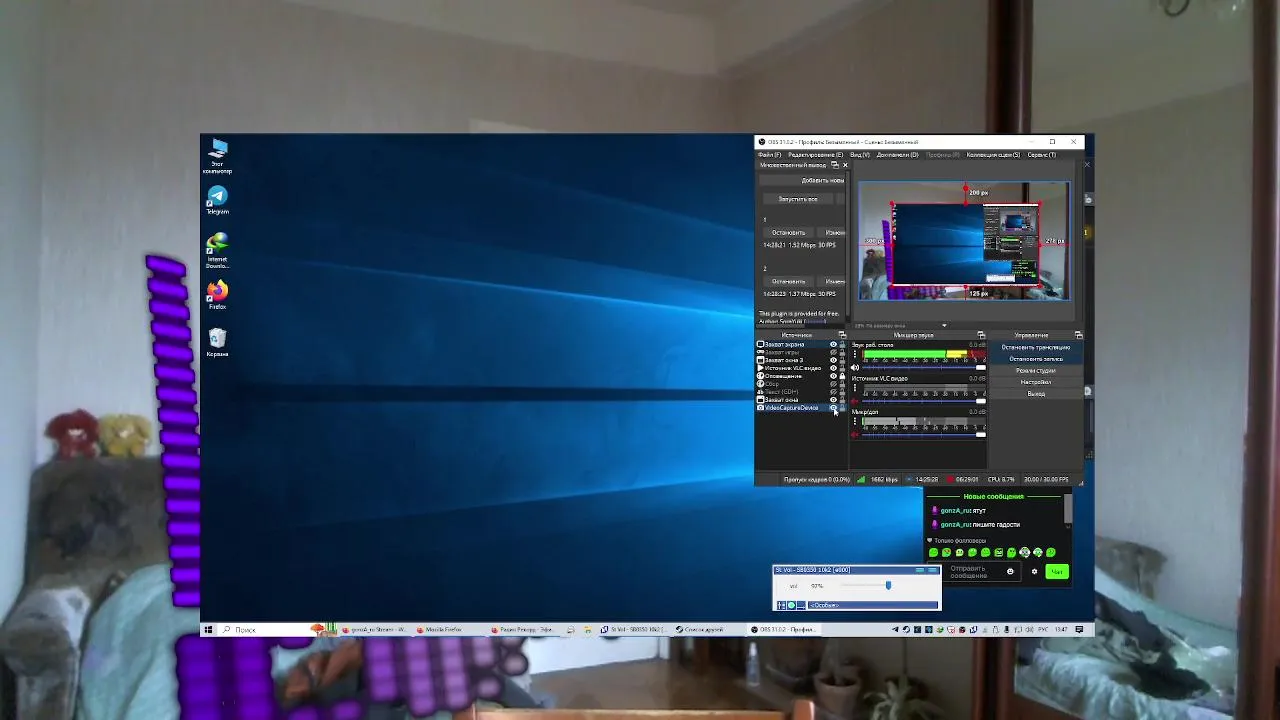1280x720 pixels.
Task: Click Выход button in controls
Action: tap(1036, 394)
